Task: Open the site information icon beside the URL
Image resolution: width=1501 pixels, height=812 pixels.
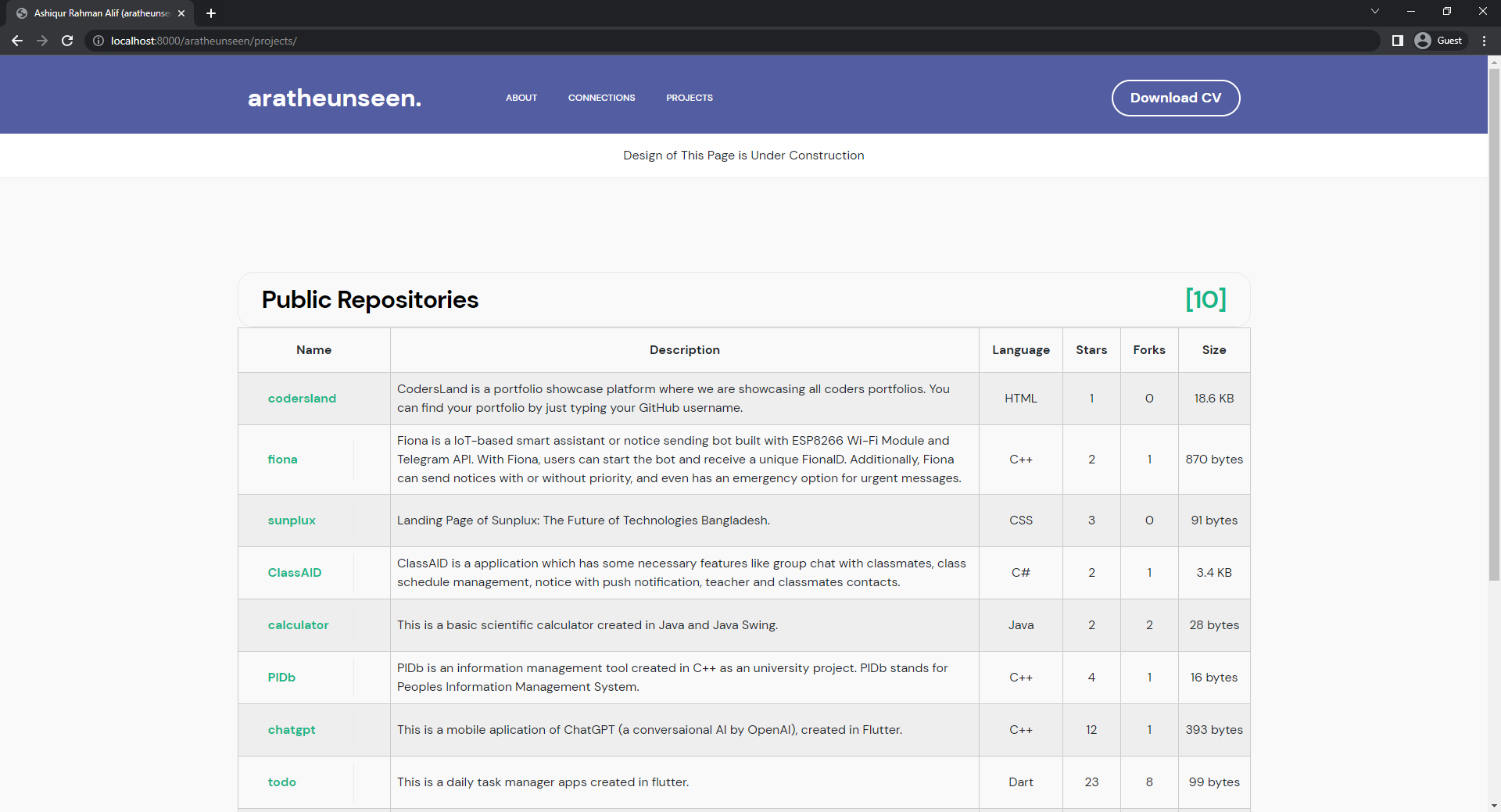Action: 98,41
